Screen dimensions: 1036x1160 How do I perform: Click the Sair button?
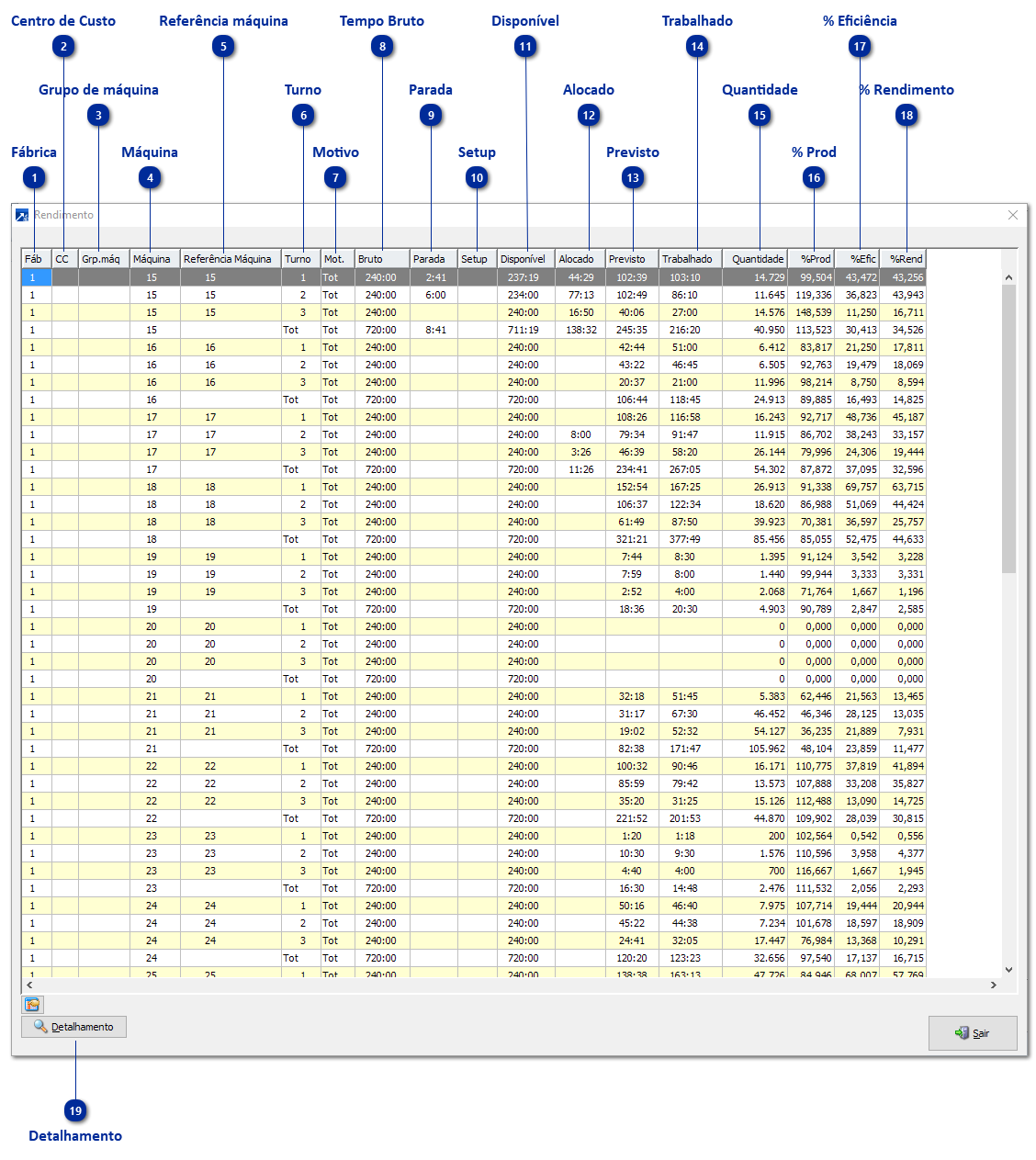973,1033
